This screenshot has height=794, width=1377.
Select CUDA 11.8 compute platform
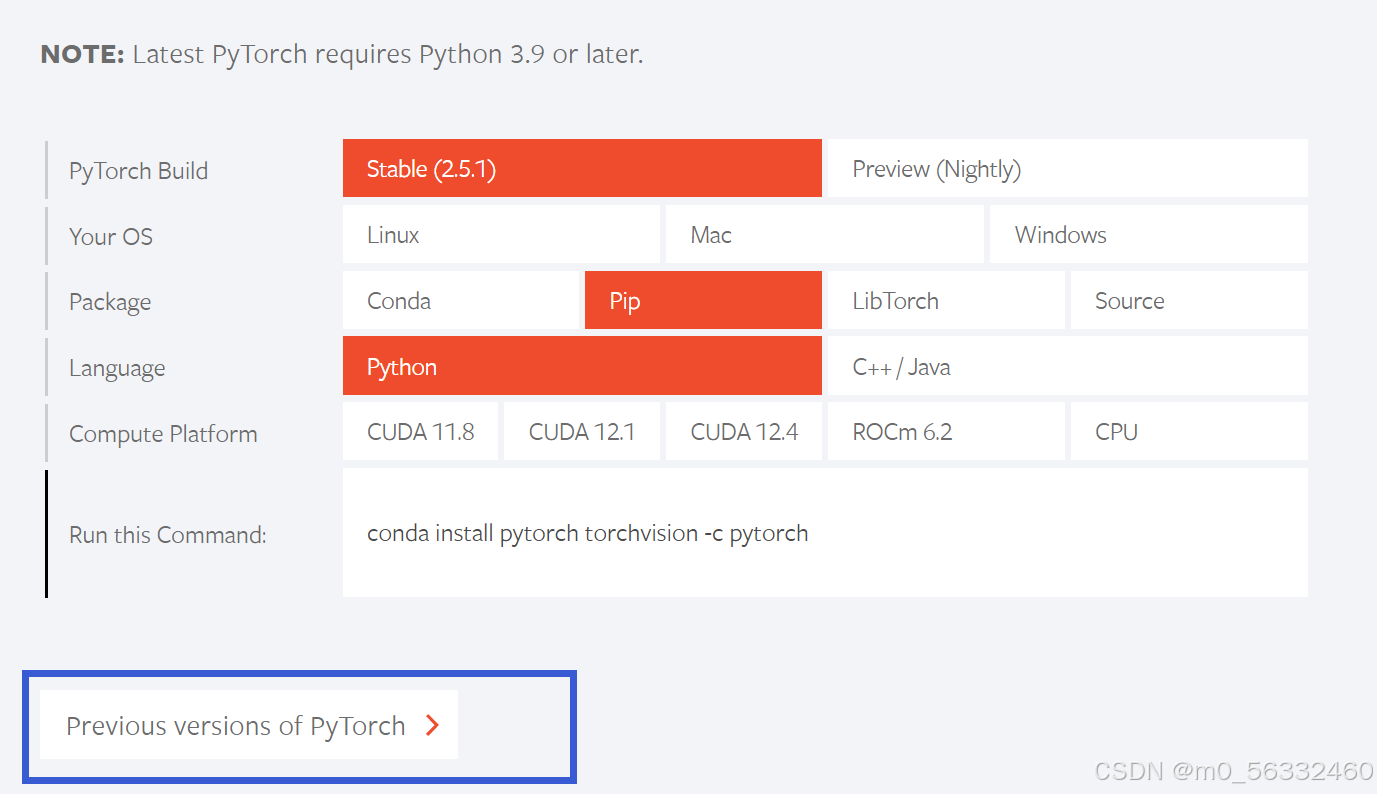tap(420, 431)
